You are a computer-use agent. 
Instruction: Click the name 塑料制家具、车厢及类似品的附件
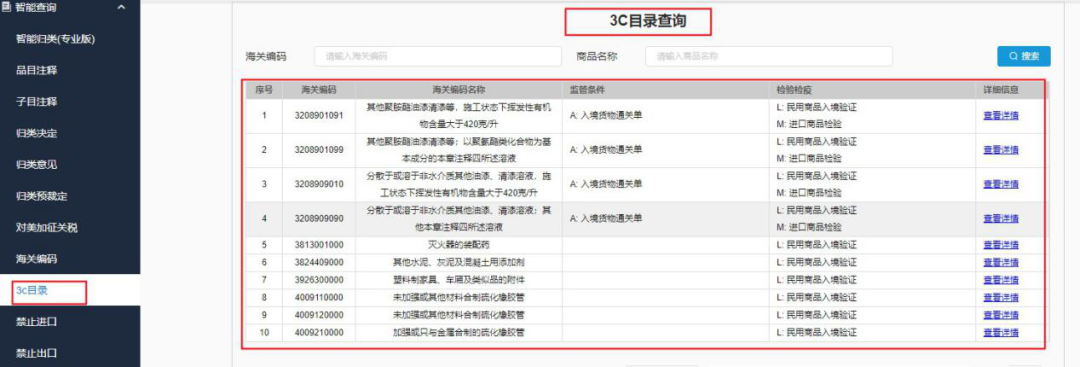(x=459, y=280)
